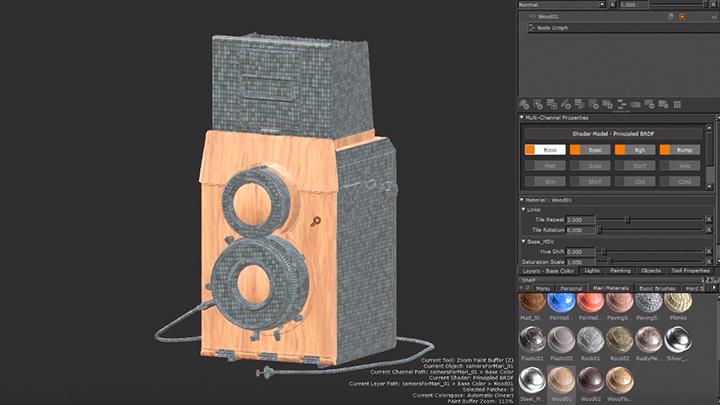This screenshot has height=405, width=720.
Task: Open the Normal blend mode dropdown
Action: [560, 4]
